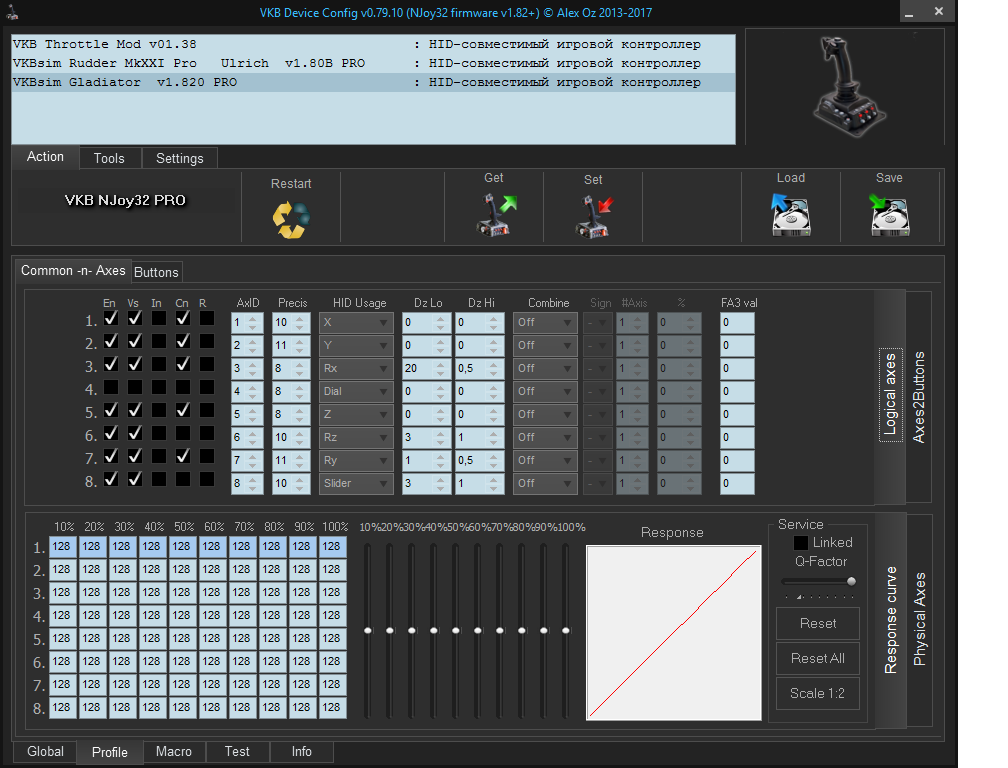Open the Test bottom tab

pos(237,751)
